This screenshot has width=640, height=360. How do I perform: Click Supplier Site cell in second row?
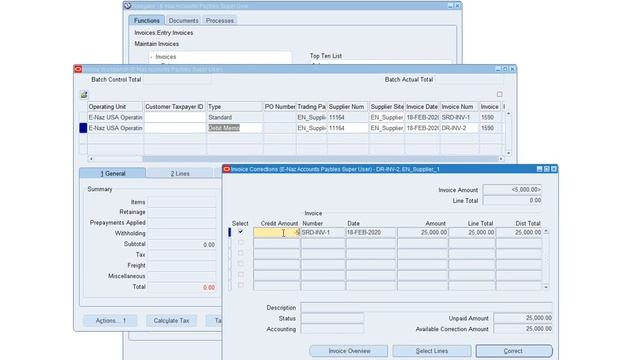point(387,128)
